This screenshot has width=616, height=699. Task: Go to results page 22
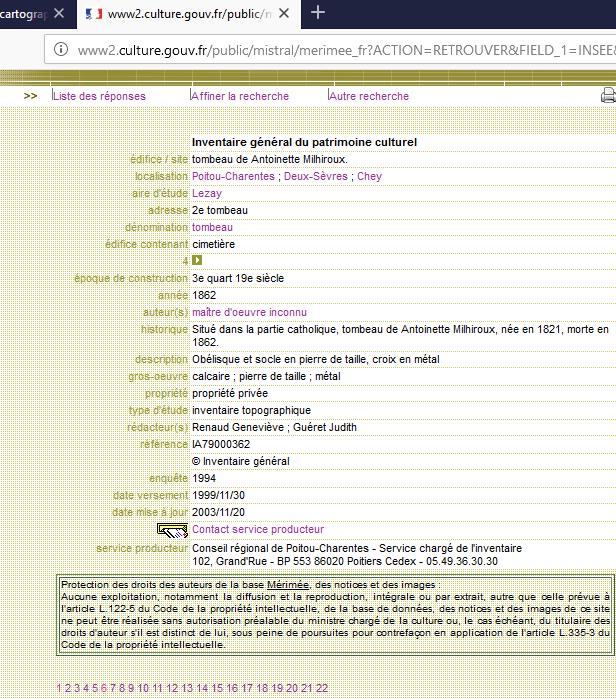pos(322,688)
